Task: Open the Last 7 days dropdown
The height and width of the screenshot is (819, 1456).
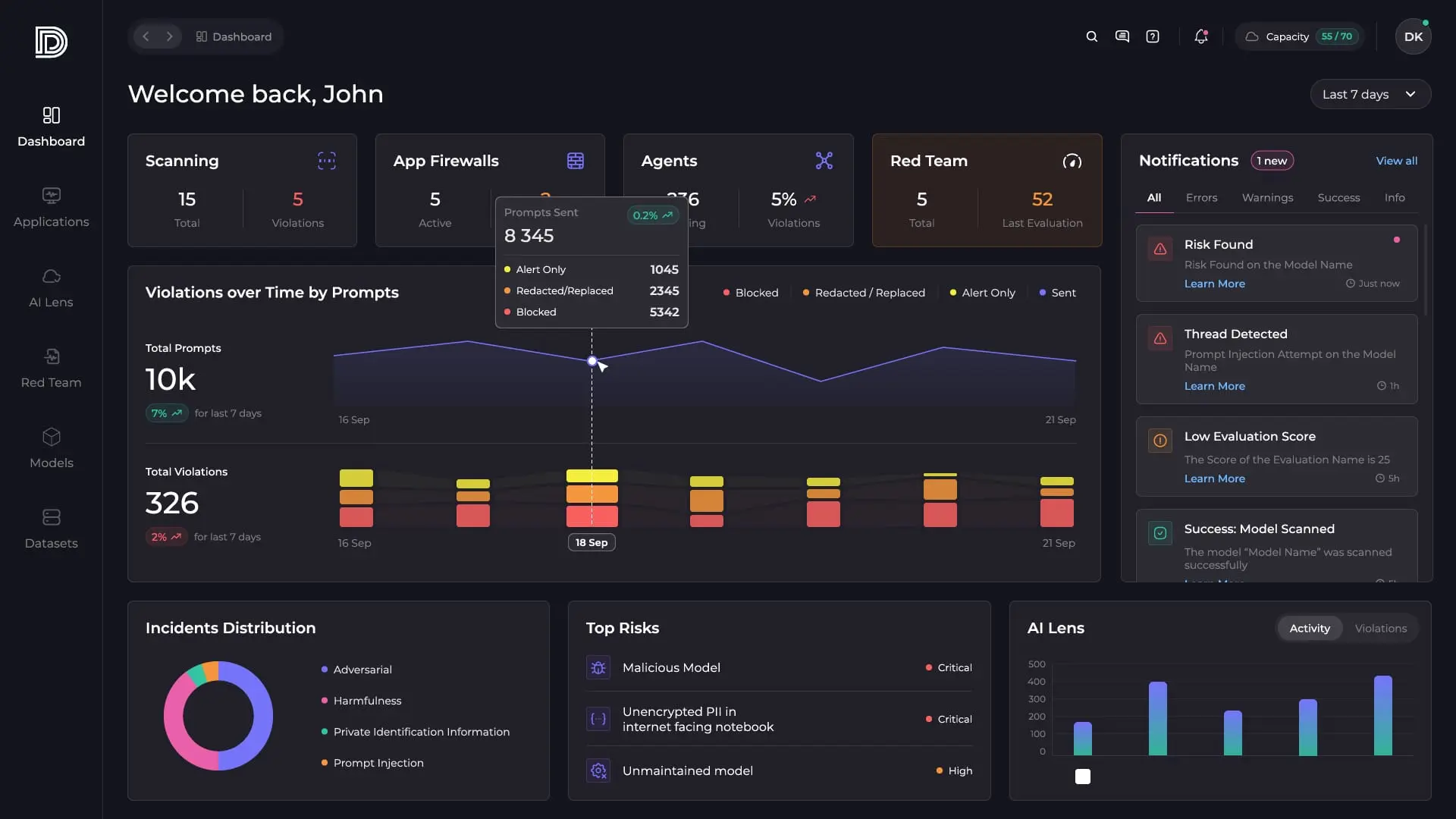Action: [x=1370, y=94]
